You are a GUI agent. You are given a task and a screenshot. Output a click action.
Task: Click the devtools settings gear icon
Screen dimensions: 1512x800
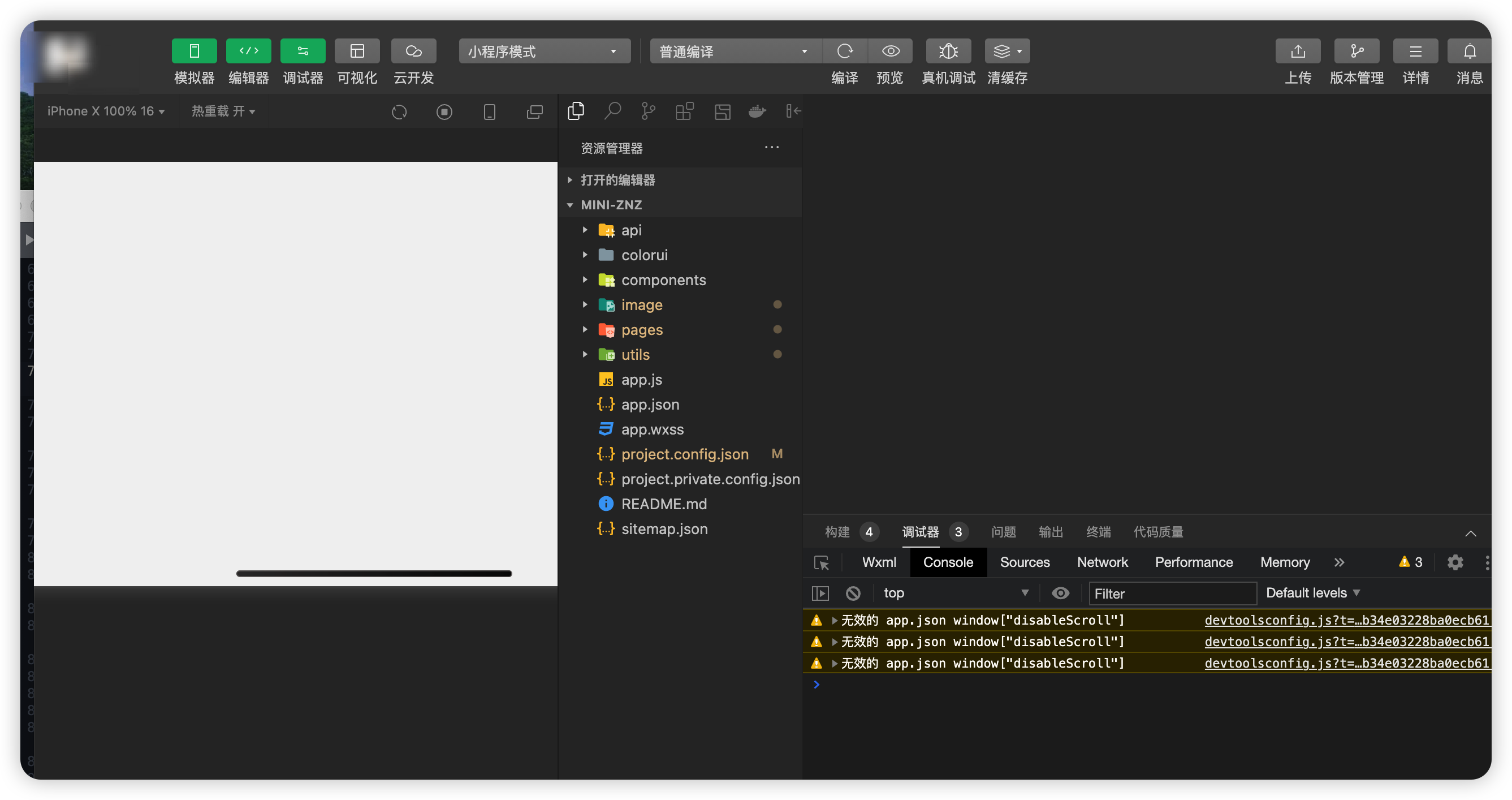tap(1454, 563)
